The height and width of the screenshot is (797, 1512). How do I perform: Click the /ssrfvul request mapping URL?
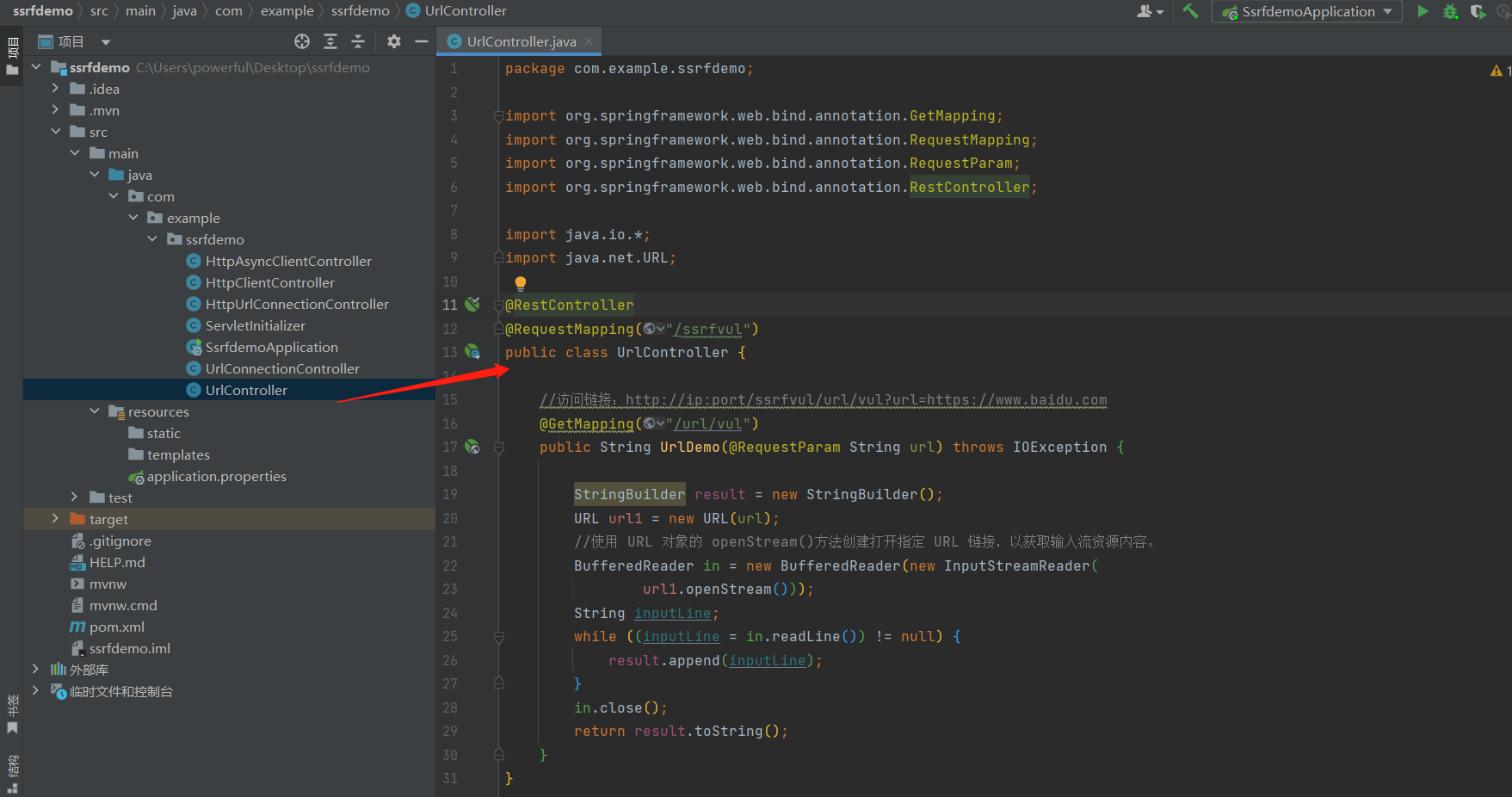point(708,329)
